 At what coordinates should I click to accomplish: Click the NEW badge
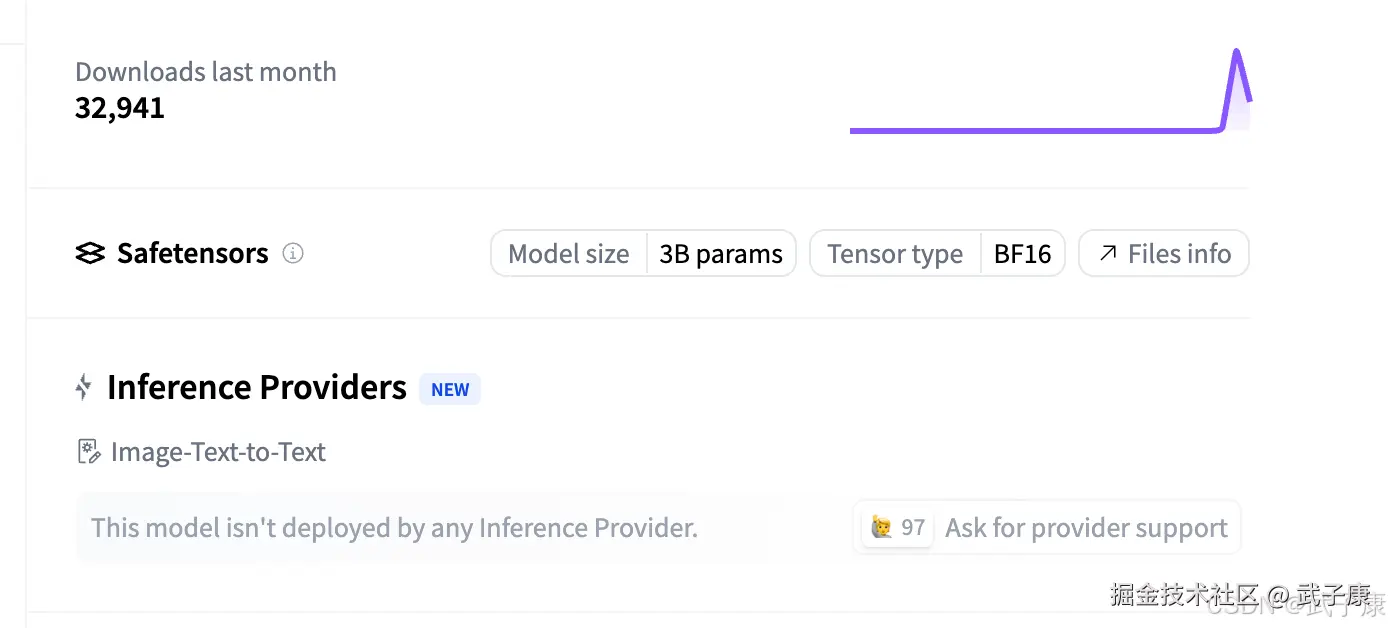click(450, 389)
